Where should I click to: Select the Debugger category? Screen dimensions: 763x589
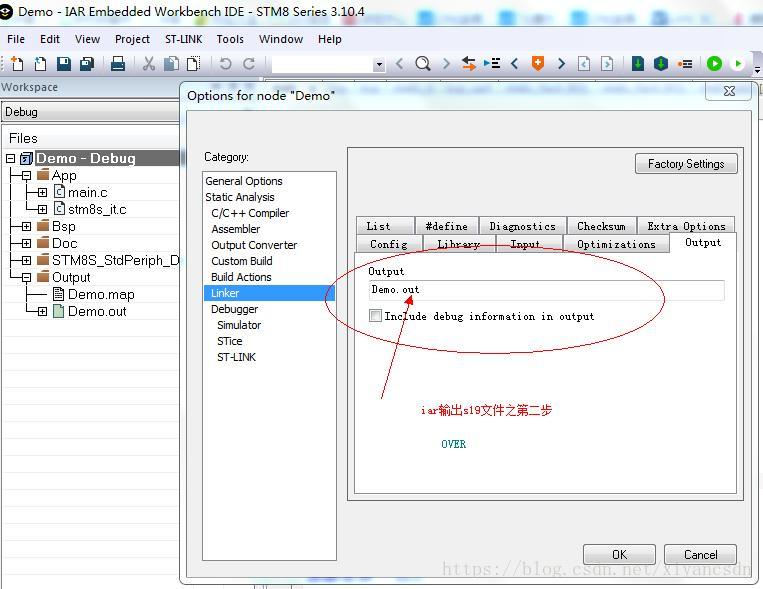[235, 309]
